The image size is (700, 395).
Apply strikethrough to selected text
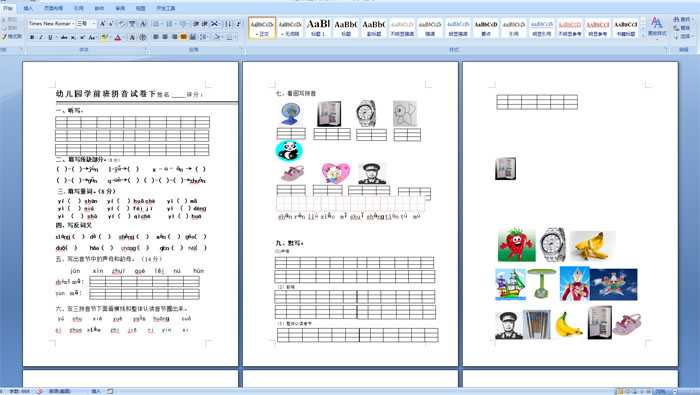click(64, 37)
